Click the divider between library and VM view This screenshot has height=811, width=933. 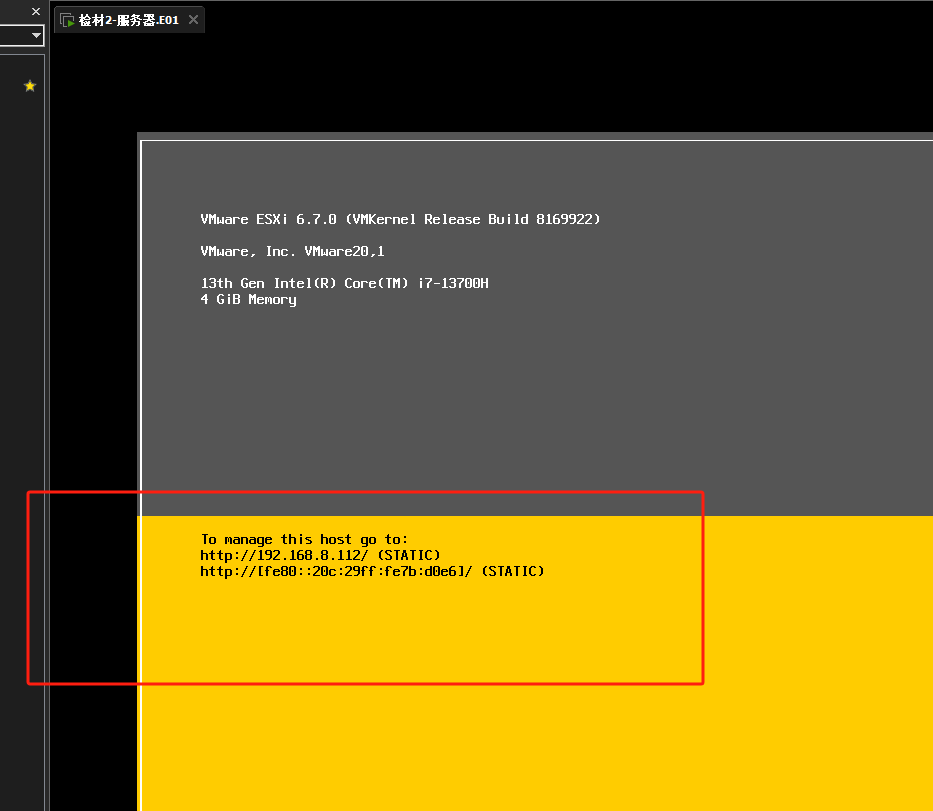[47, 400]
